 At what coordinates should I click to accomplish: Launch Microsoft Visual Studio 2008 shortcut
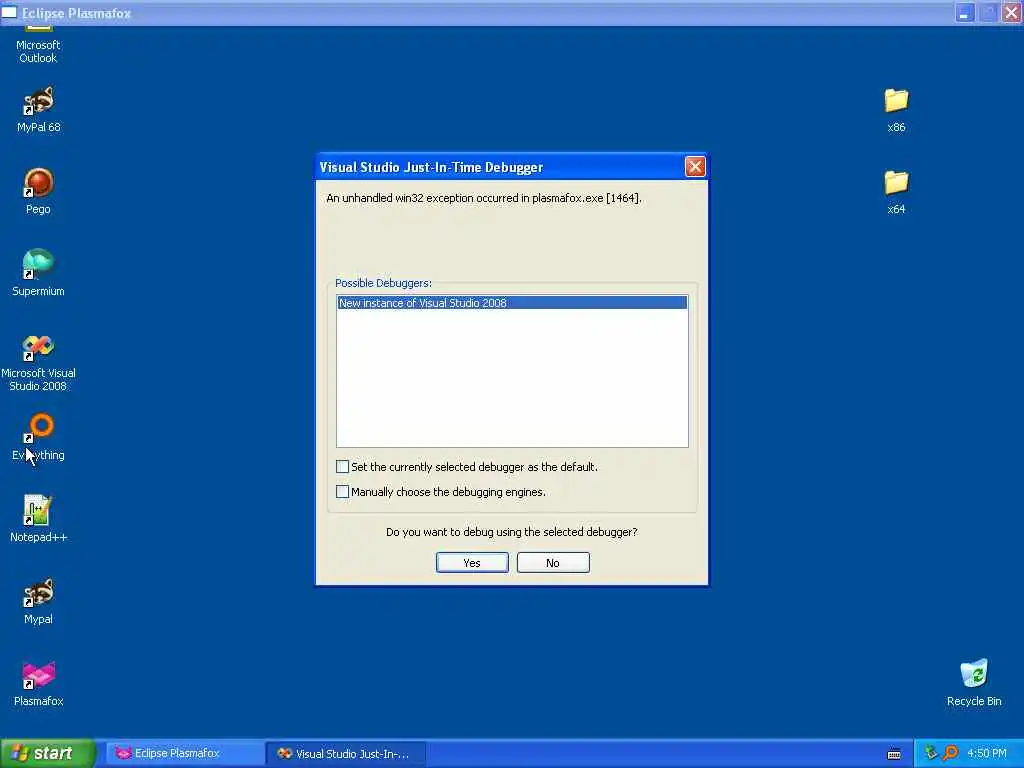[x=38, y=362]
